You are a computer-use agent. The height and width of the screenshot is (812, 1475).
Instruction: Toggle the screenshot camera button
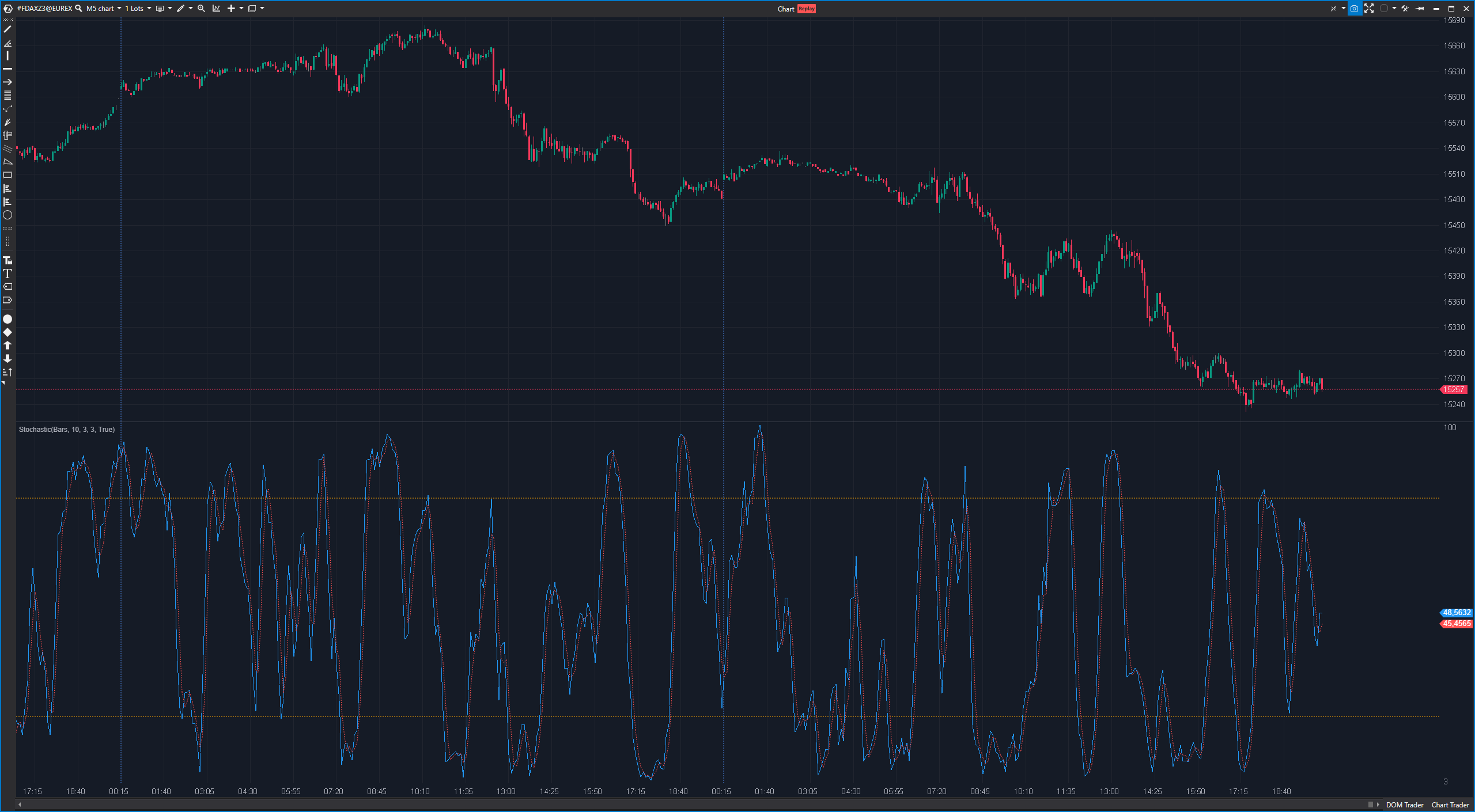pyautogui.click(x=1354, y=9)
